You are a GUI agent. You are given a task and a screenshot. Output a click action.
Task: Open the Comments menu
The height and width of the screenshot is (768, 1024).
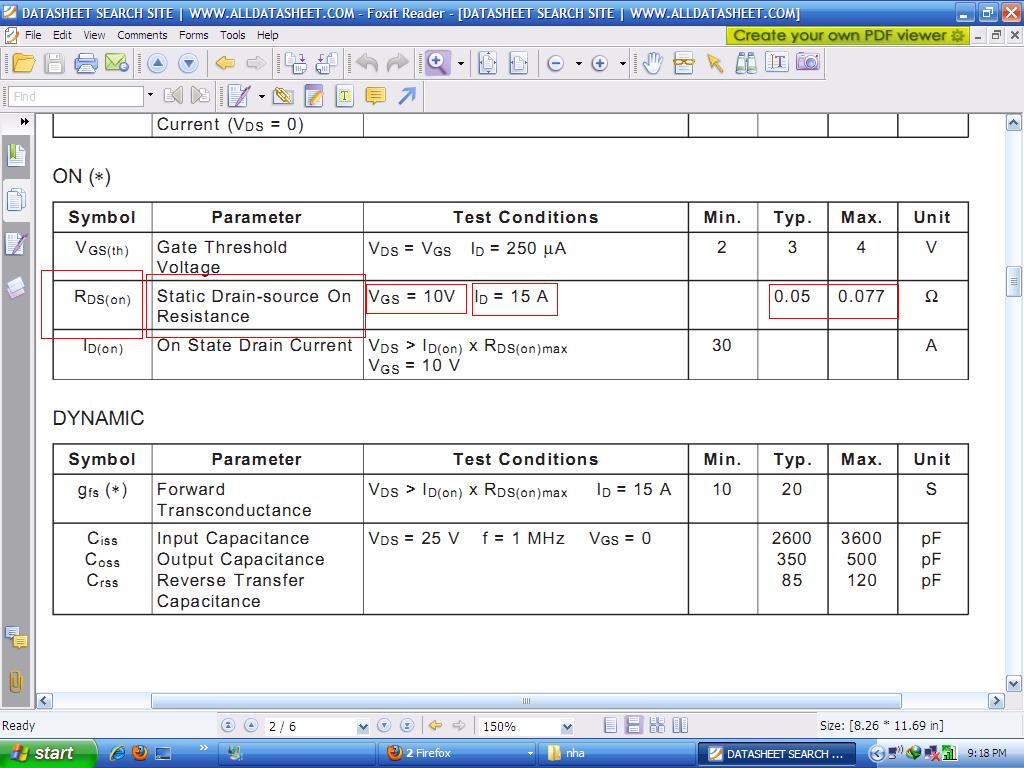(142, 35)
